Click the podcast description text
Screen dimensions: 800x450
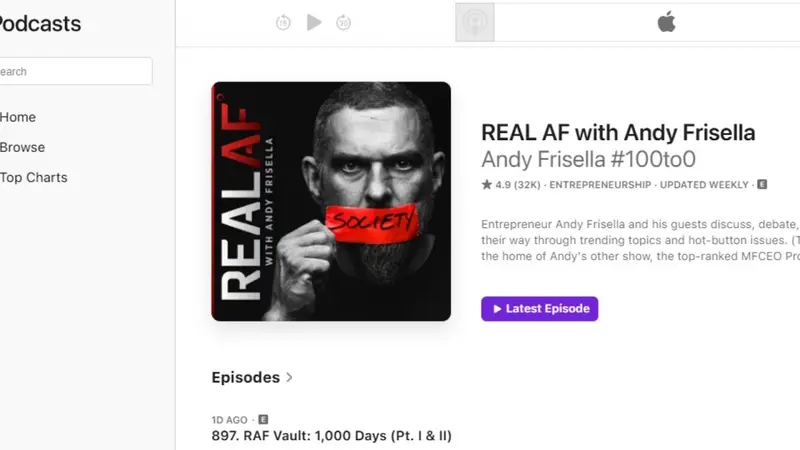[x=640, y=240]
